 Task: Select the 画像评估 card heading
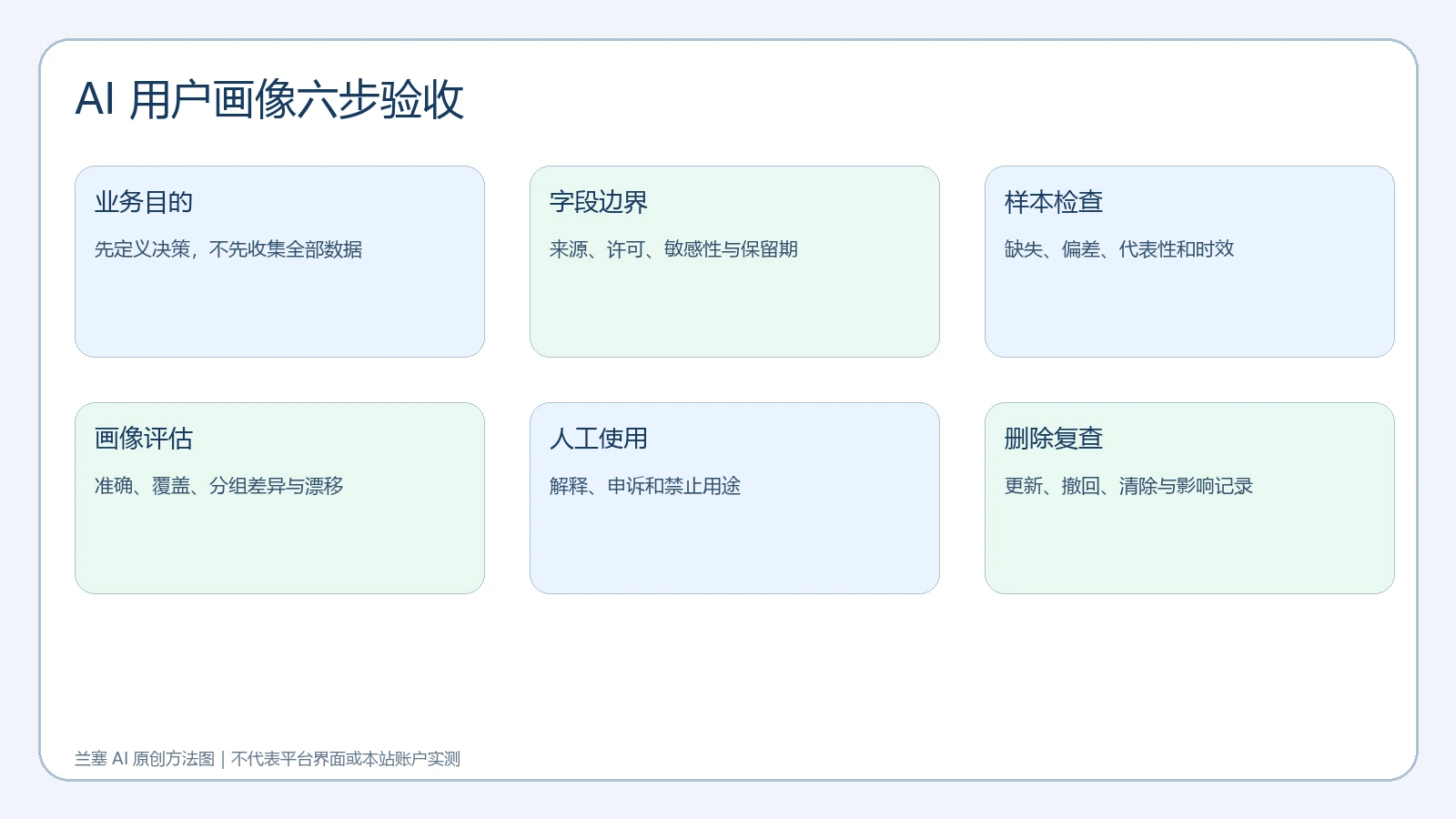coord(144,439)
